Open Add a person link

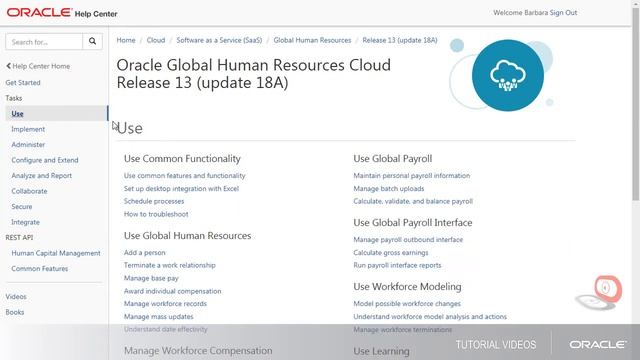(x=144, y=253)
